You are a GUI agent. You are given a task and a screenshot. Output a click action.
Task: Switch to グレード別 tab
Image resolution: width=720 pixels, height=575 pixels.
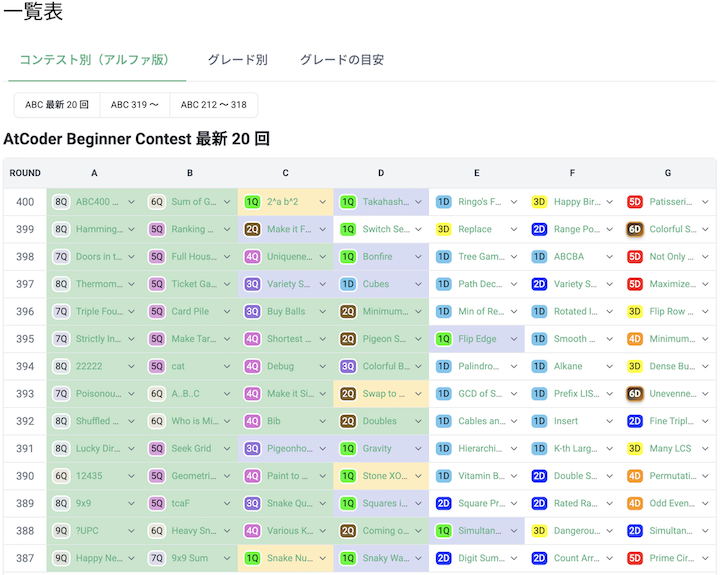click(237, 60)
